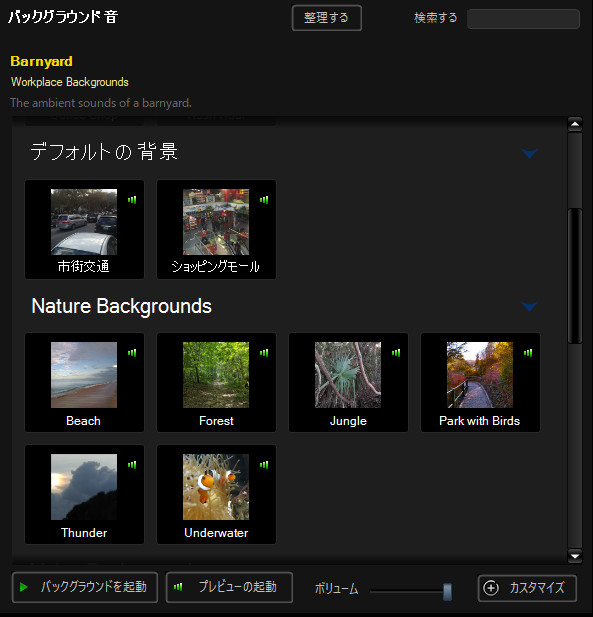Collapse the デフォルトの背景 section arrow

pyautogui.click(x=529, y=153)
